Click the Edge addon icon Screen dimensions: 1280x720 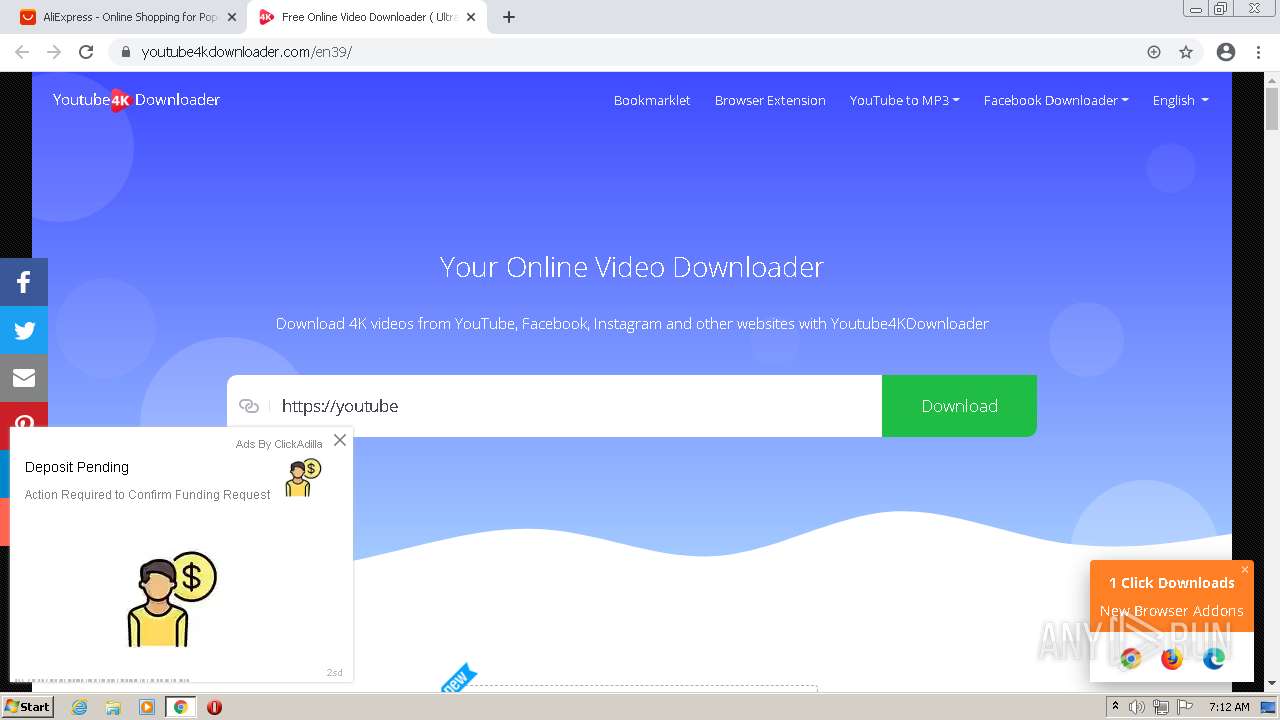point(1214,658)
